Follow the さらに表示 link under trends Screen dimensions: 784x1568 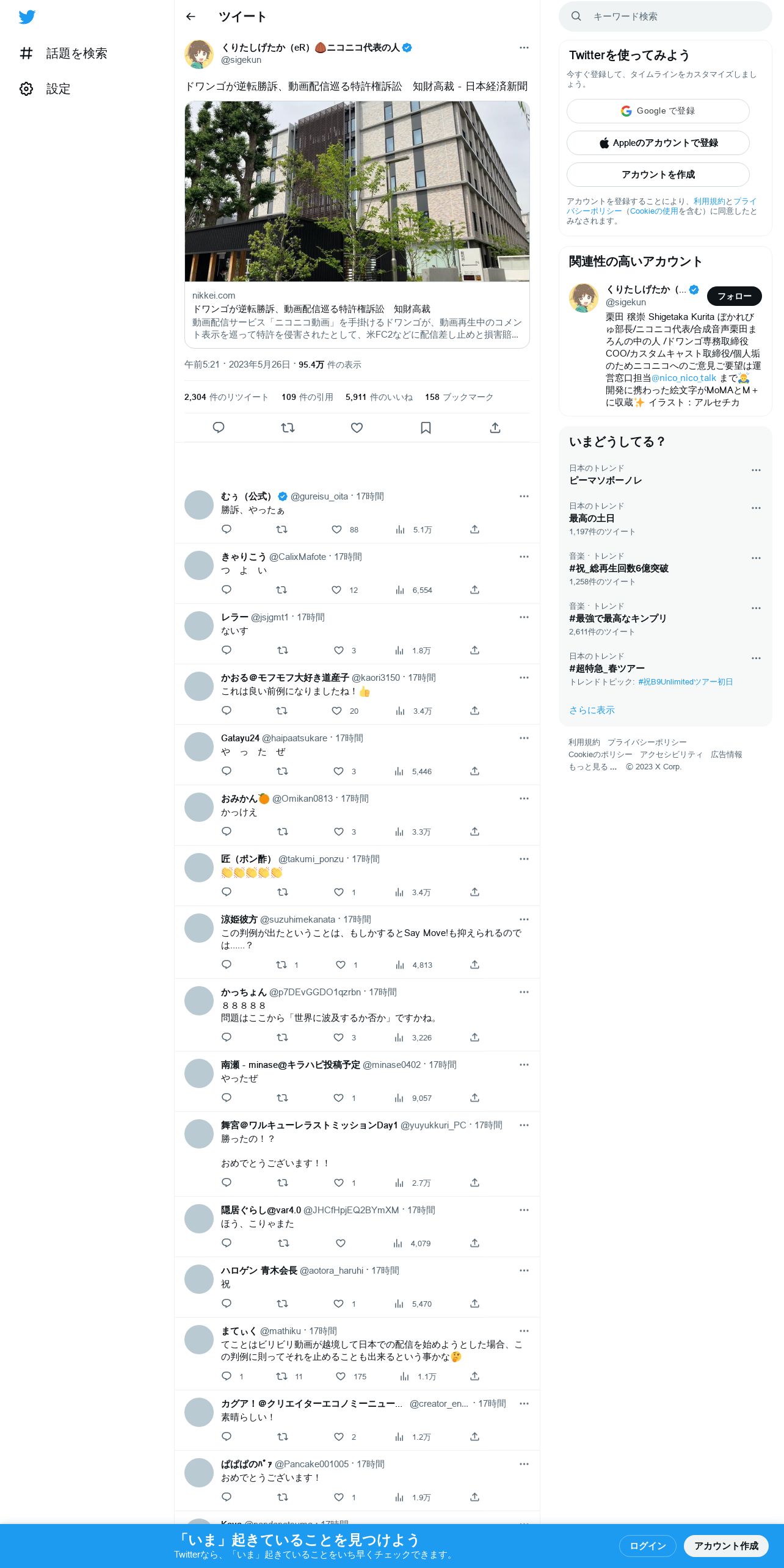pos(592,710)
